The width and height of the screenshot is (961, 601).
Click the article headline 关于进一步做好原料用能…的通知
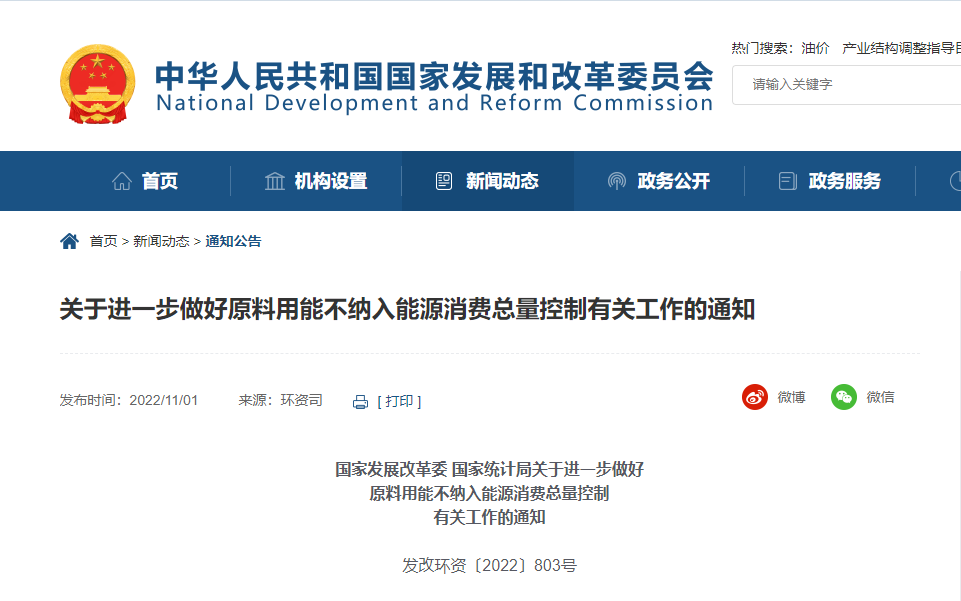click(407, 309)
